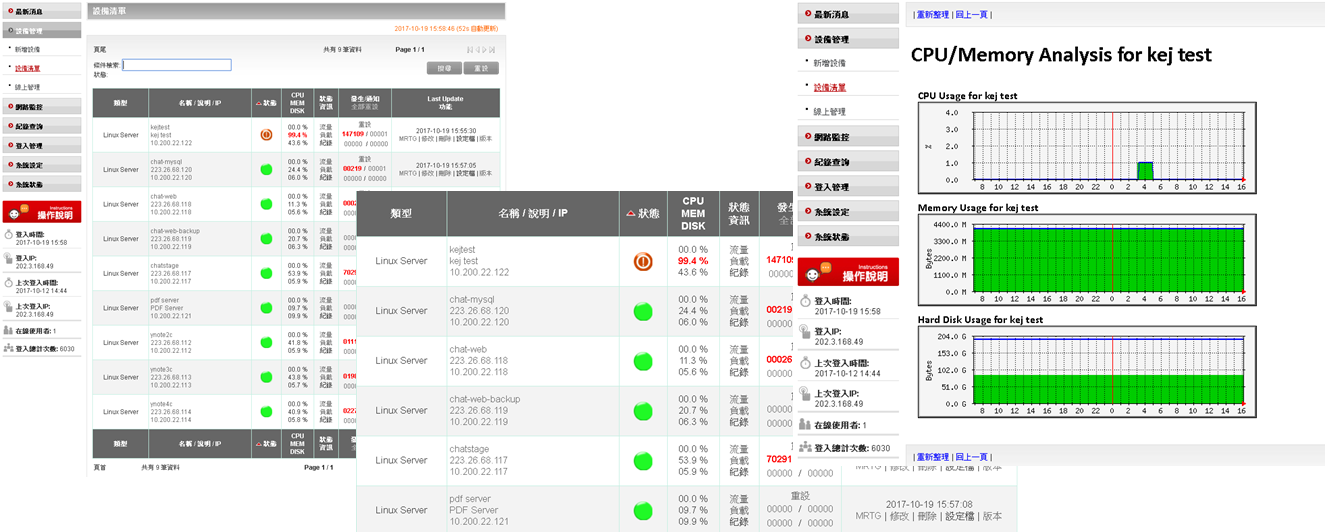Expand 網路監控 menu in left sidebar
The image size is (1325, 532).
point(41,106)
